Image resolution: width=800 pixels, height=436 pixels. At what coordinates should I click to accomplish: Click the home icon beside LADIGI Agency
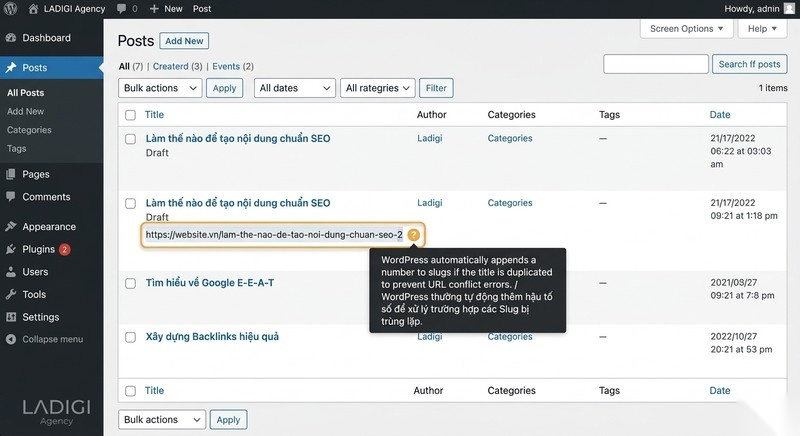33,9
